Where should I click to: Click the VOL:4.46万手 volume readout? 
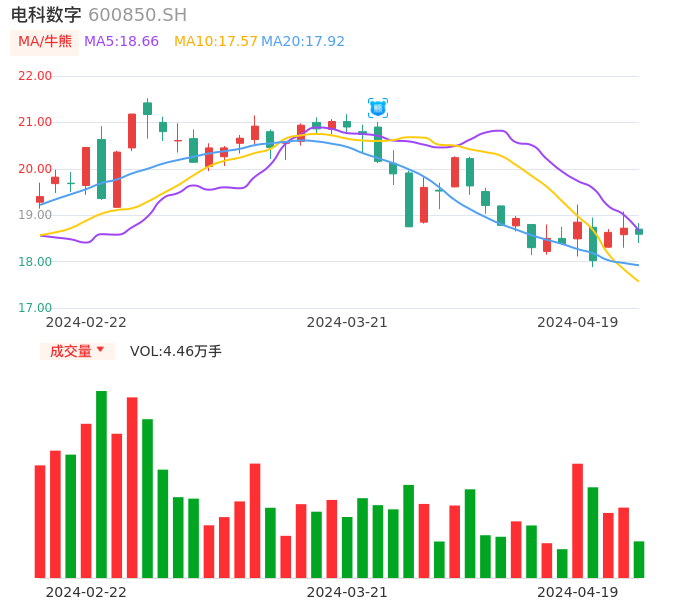(176, 351)
